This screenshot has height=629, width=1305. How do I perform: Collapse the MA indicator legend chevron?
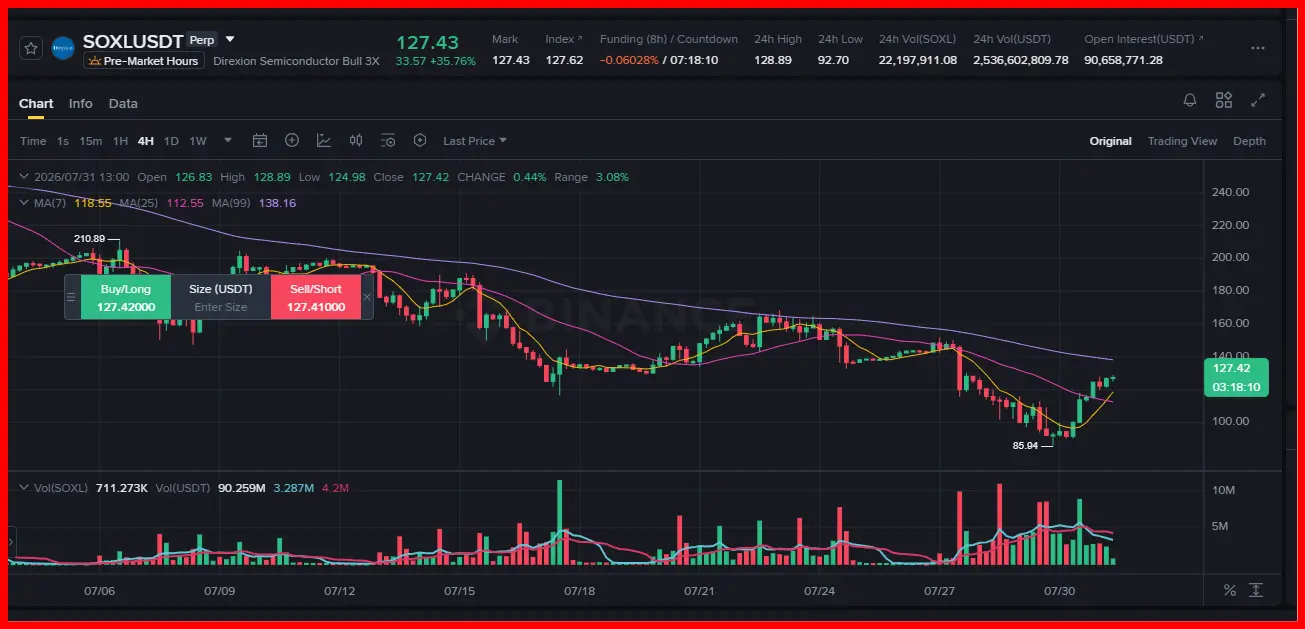24,203
